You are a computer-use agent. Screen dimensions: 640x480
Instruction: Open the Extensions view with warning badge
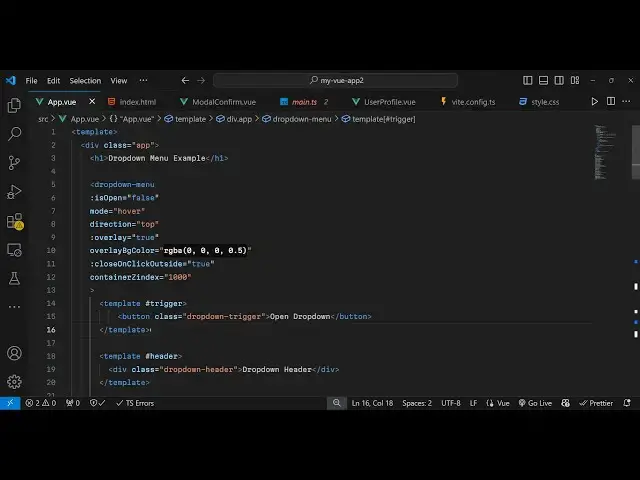point(15,221)
